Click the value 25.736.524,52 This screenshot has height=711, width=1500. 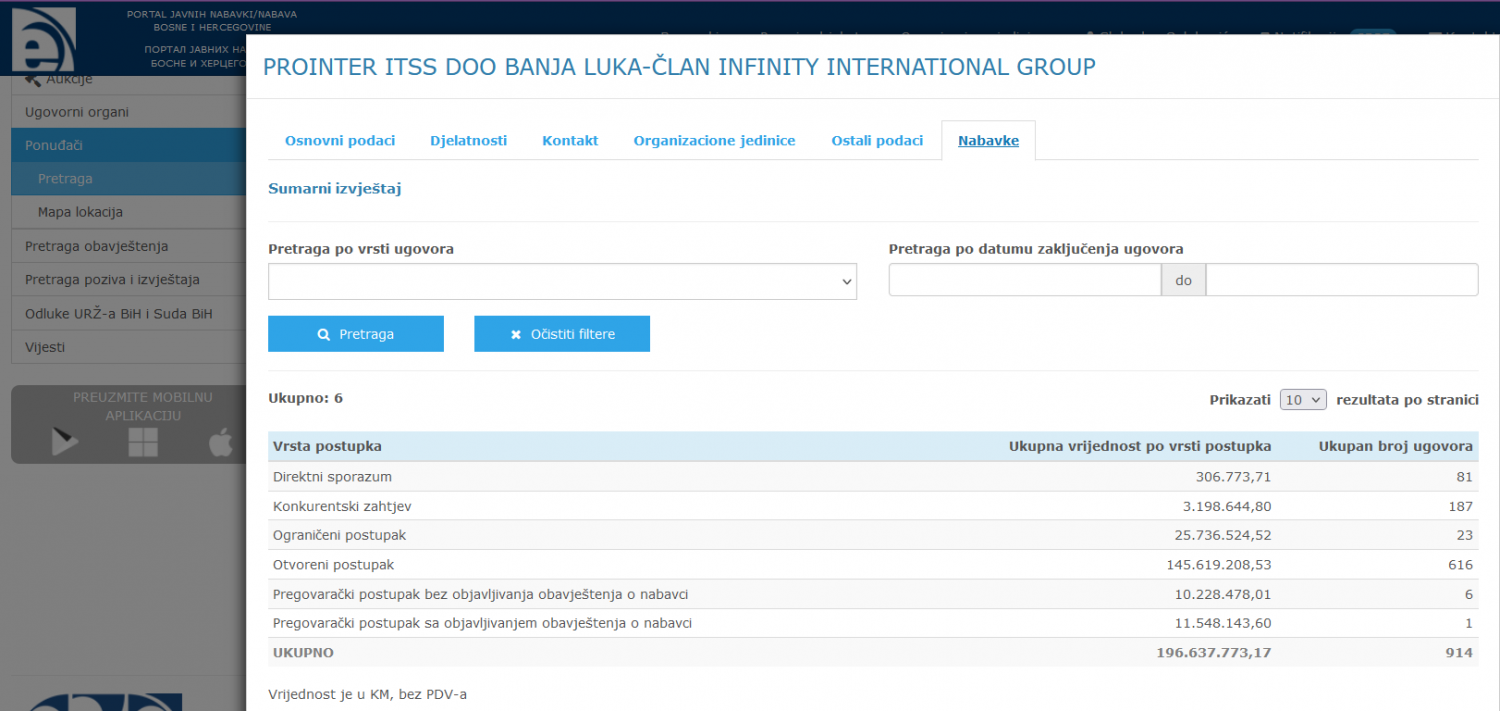[1223, 535]
